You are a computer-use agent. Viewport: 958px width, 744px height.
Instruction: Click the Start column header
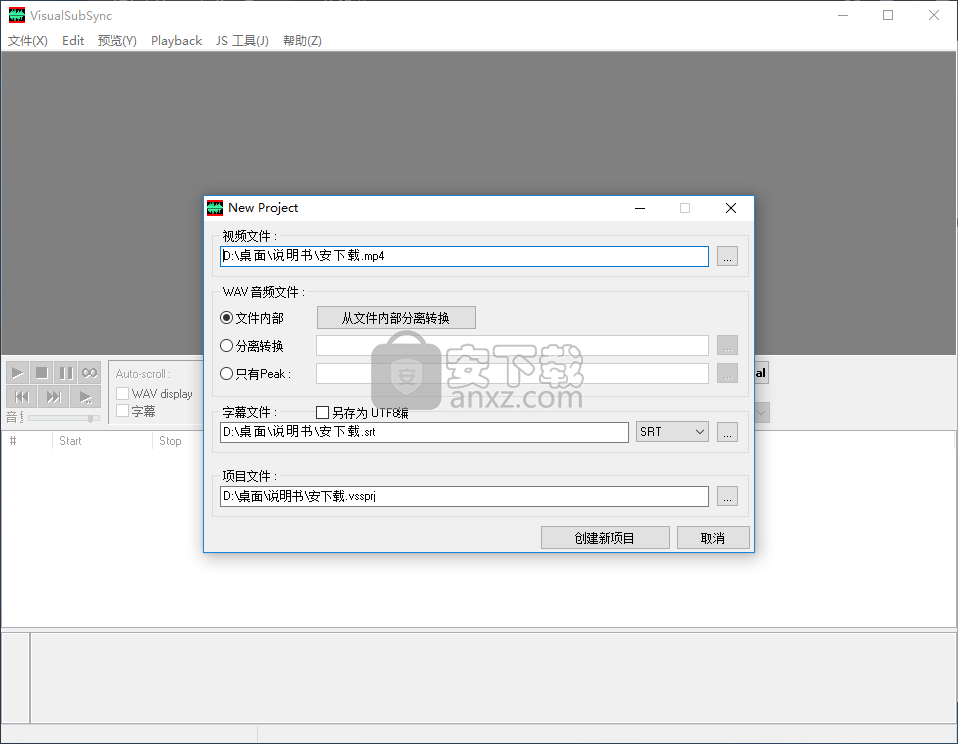tap(101, 440)
